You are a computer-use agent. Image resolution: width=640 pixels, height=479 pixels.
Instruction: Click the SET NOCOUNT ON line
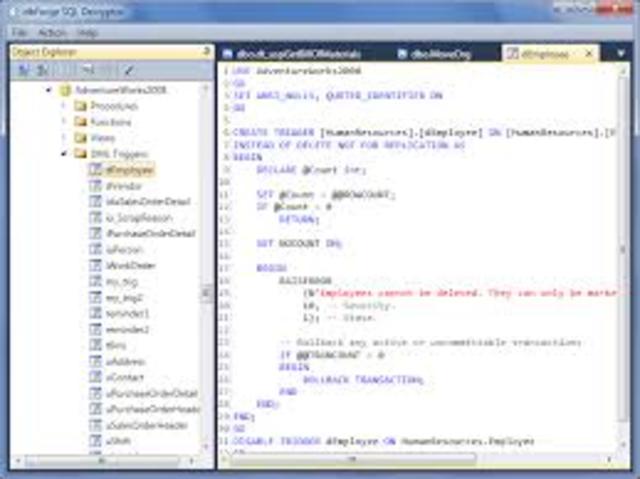tap(299, 244)
